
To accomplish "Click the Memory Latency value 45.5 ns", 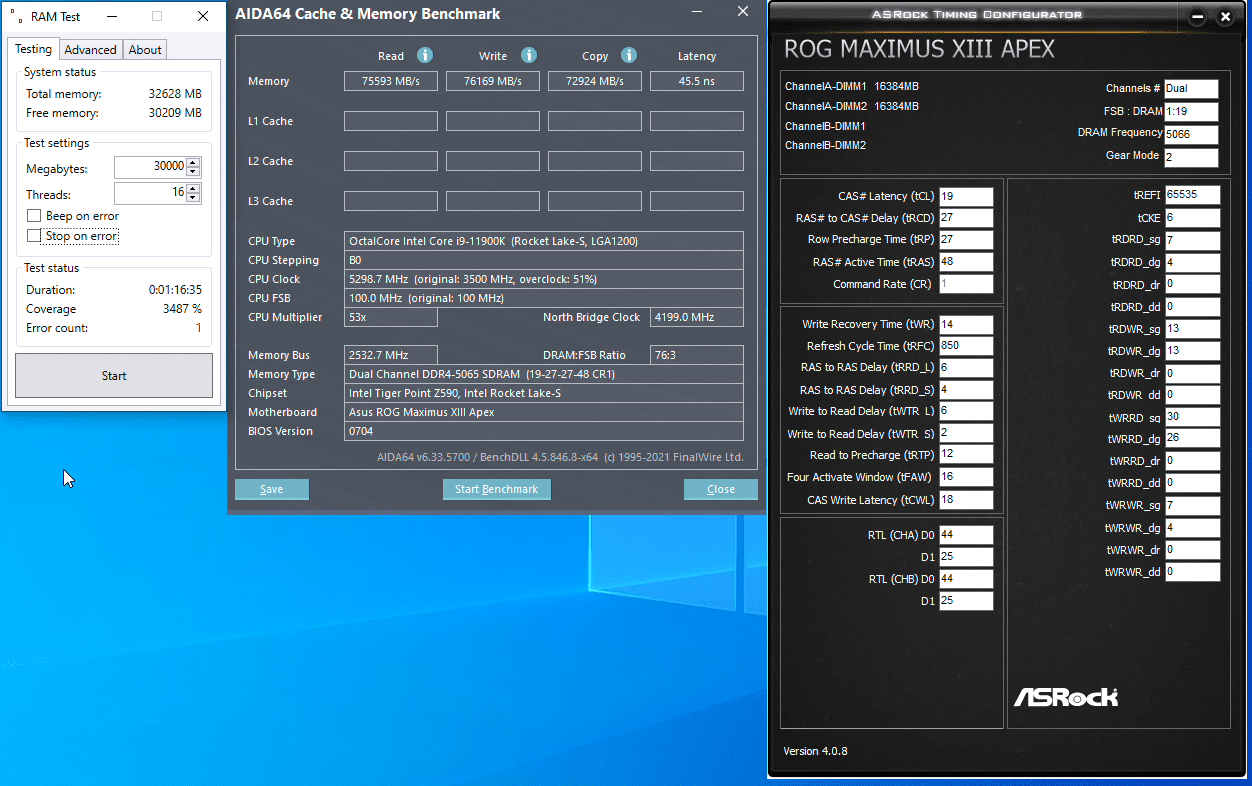I will (697, 81).
